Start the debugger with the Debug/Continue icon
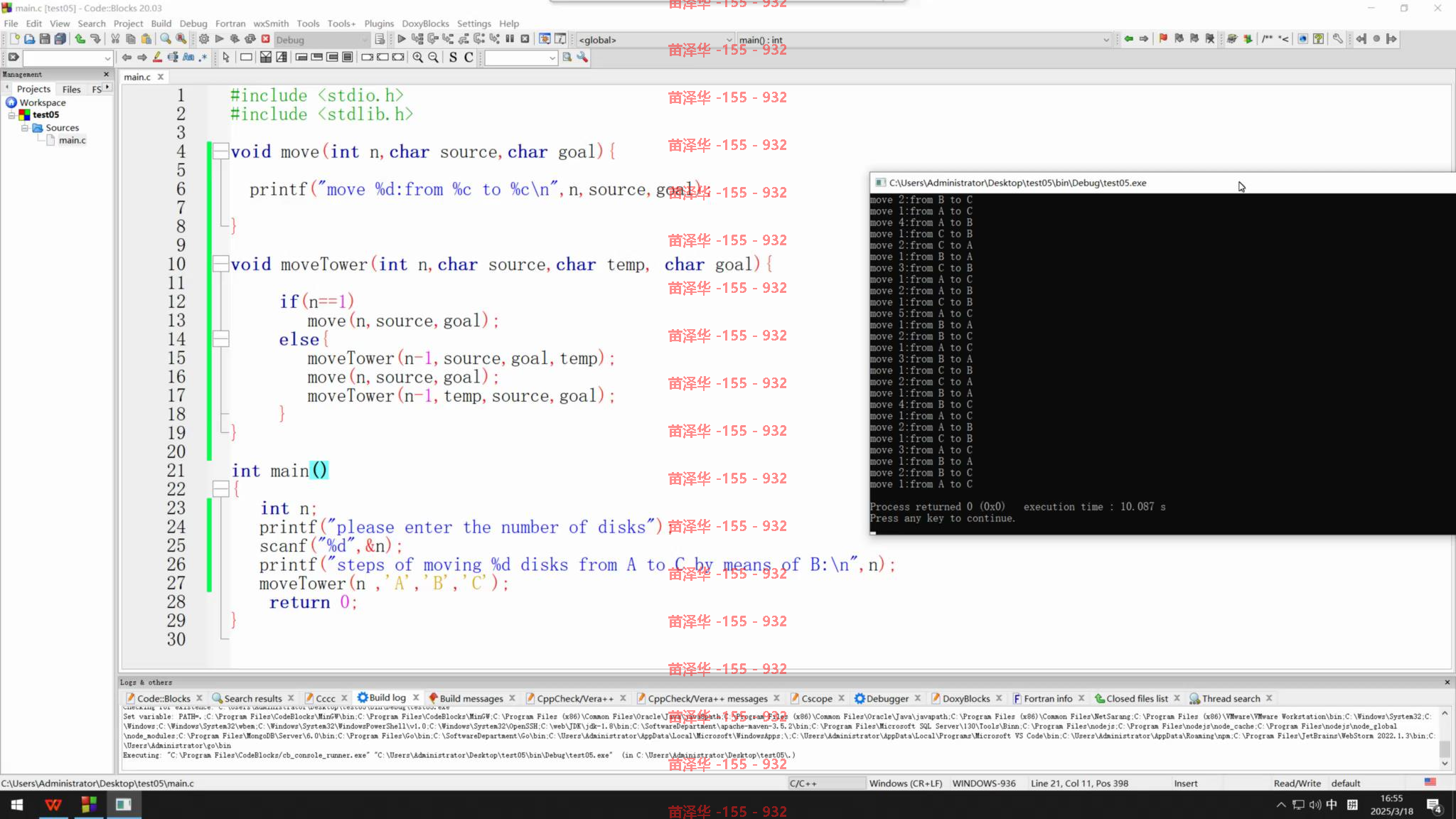This screenshot has width=1456, height=819. pyautogui.click(x=402, y=39)
